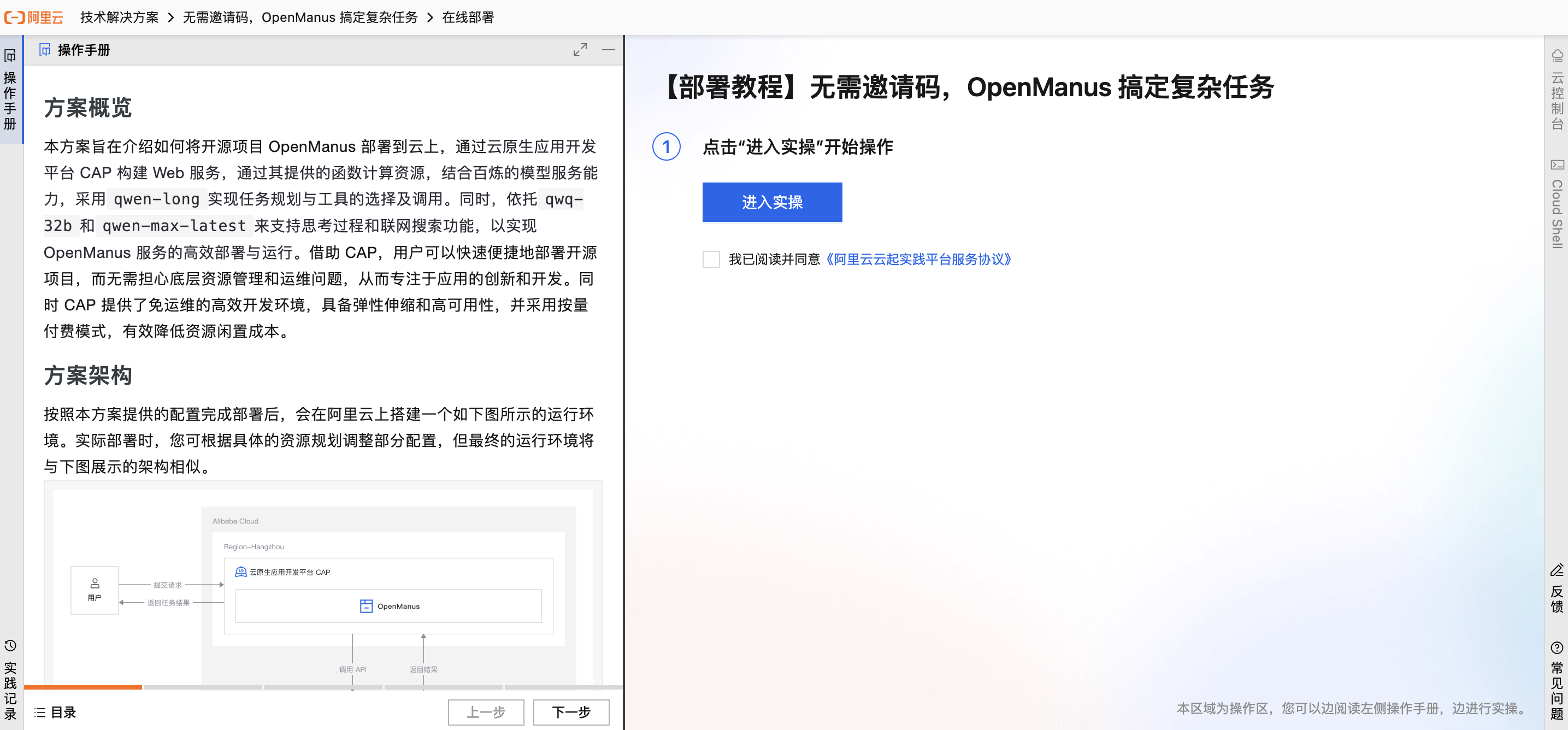Collapse the 操作手册 panel with minimize dash
This screenshot has height=730, width=1568.
pyautogui.click(x=608, y=50)
